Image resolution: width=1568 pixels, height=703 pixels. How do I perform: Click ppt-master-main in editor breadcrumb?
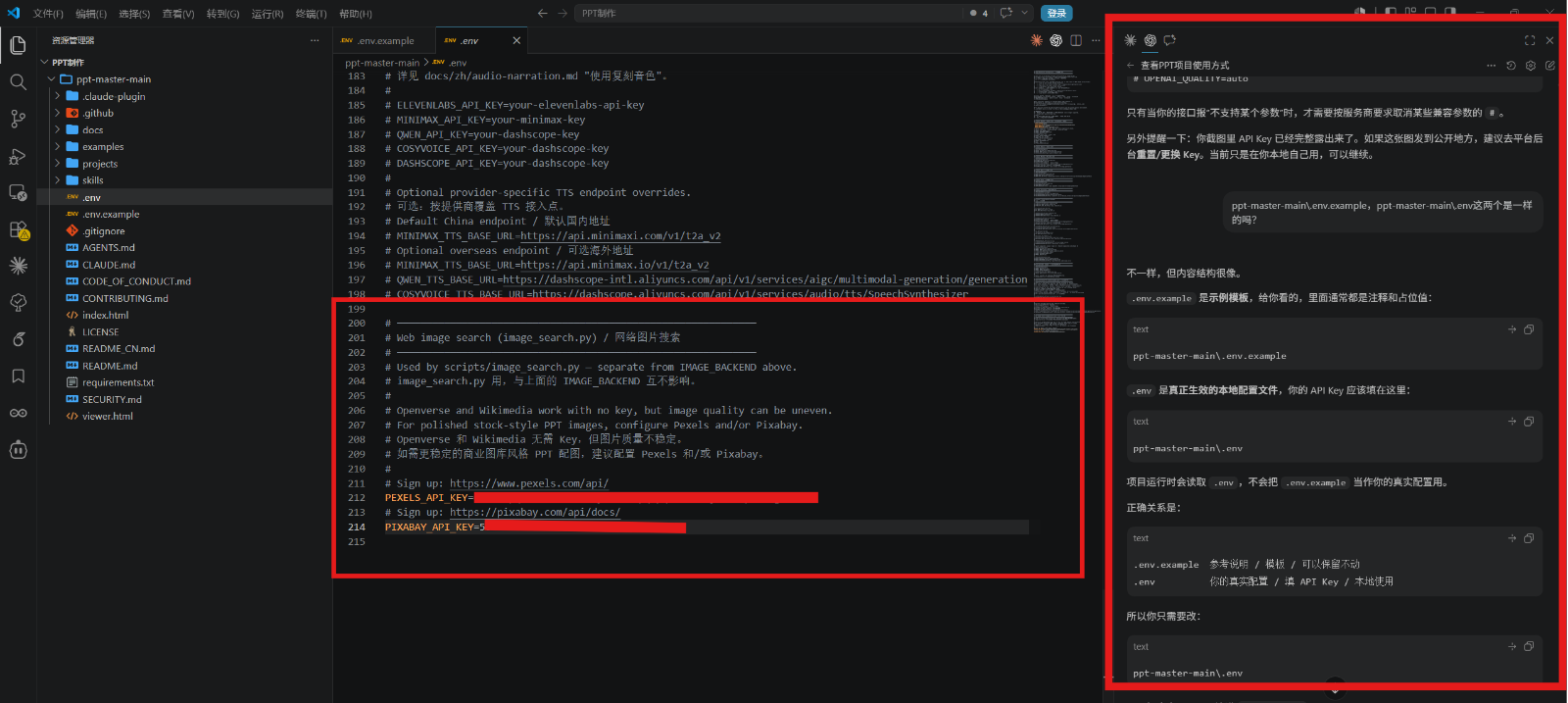382,63
